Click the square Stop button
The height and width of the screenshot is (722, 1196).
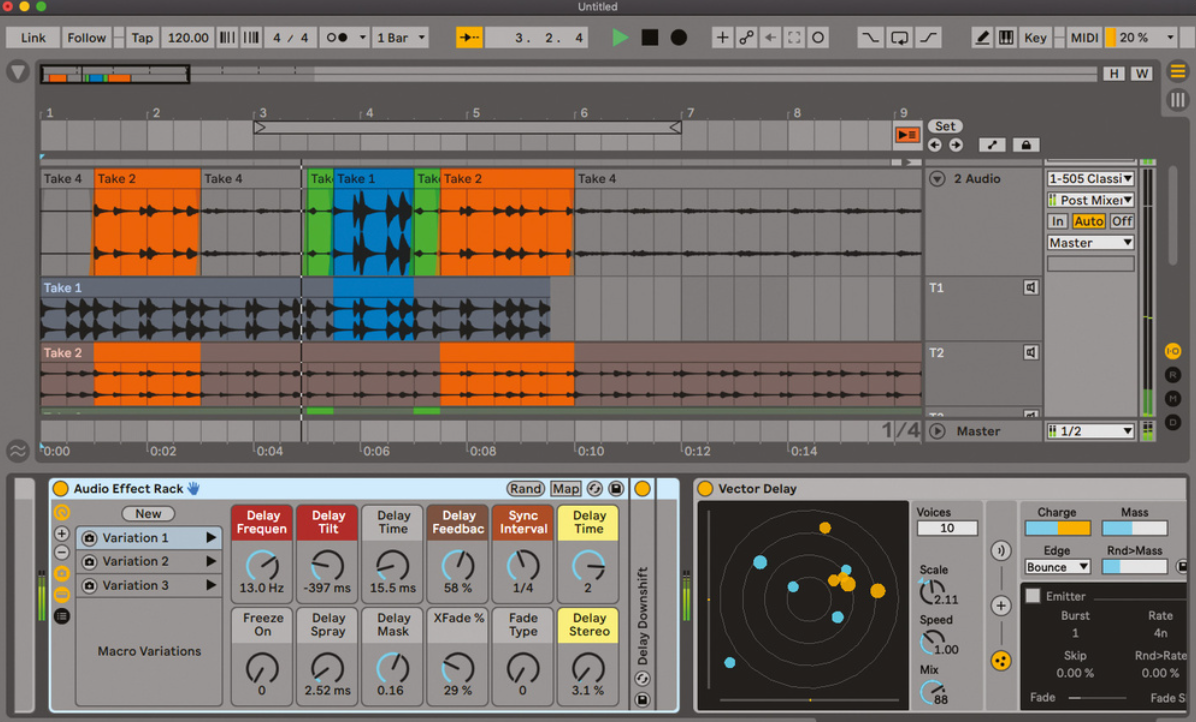coord(650,37)
